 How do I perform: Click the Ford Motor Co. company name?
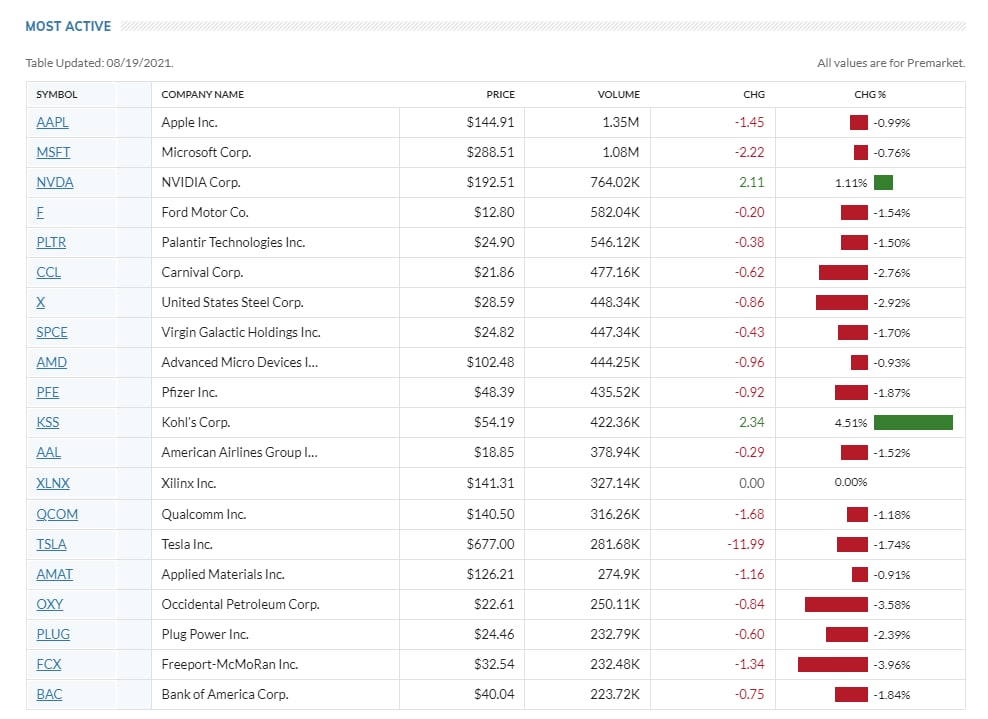pyautogui.click(x=205, y=212)
